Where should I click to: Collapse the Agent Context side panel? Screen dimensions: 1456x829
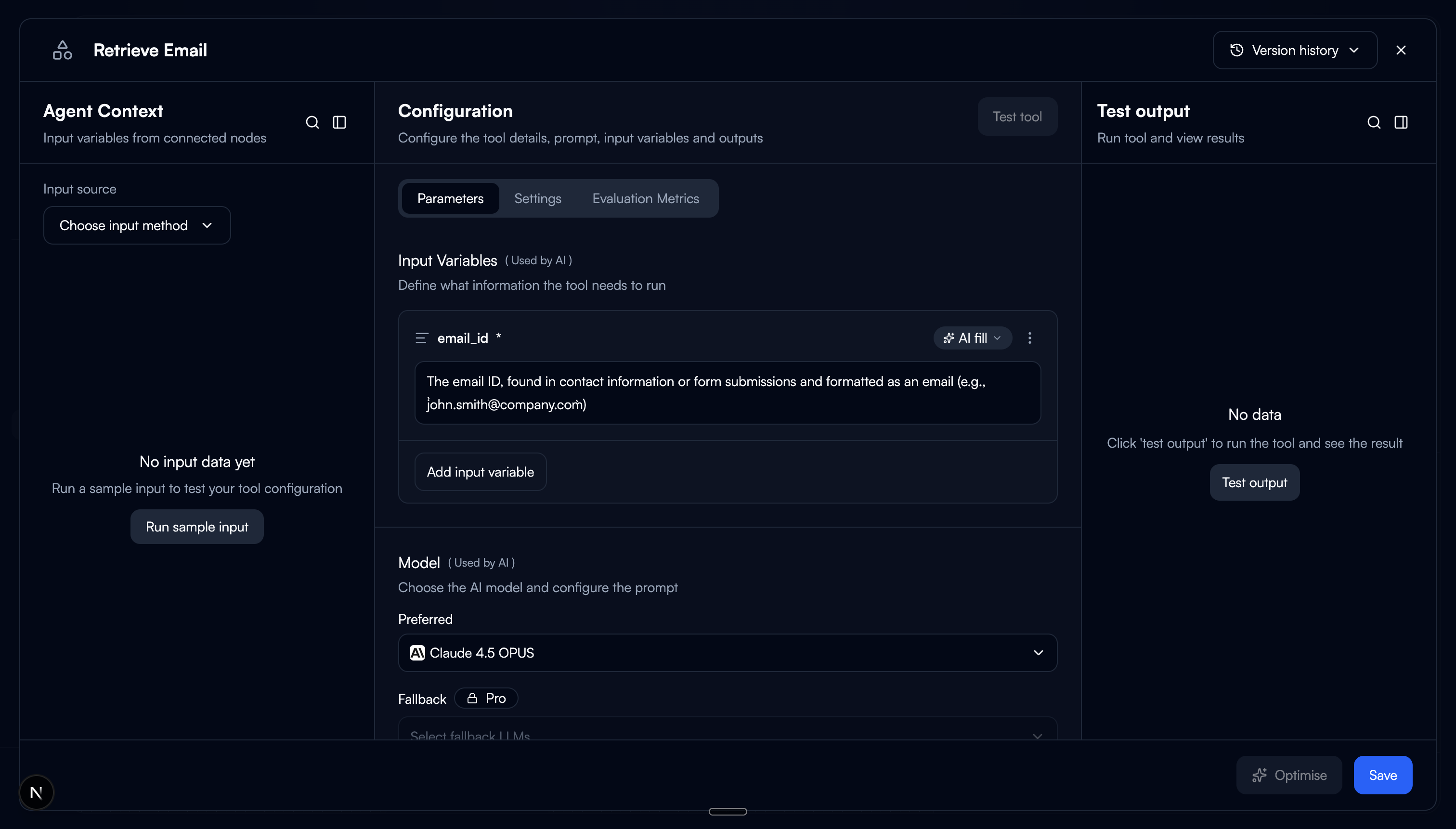(339, 122)
